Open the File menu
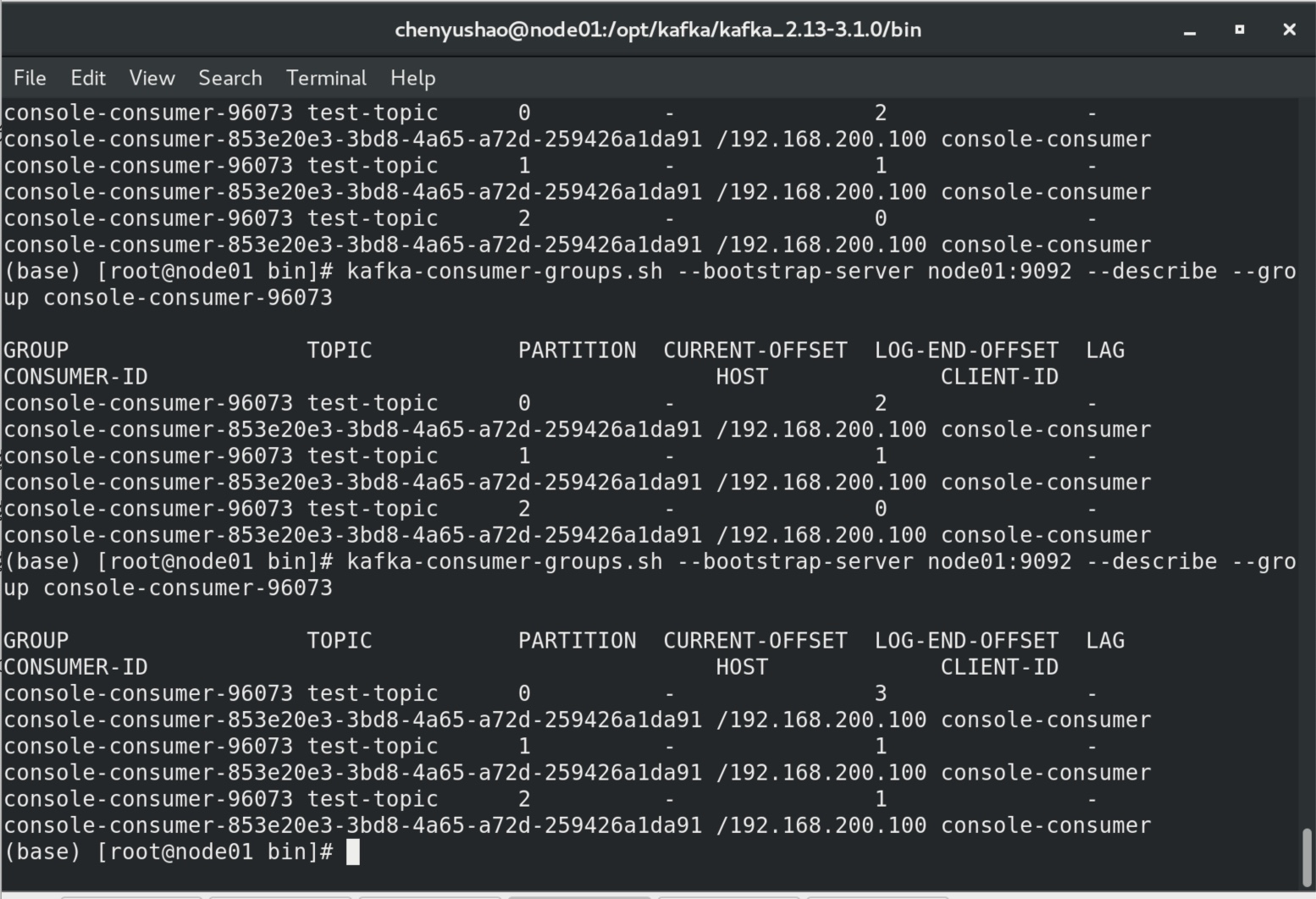Screen dimensions: 1316x899 (30, 78)
